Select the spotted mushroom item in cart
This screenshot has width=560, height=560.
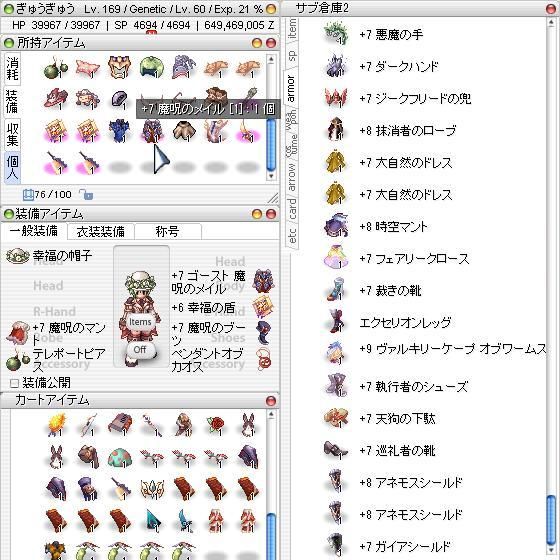click(x=120, y=457)
